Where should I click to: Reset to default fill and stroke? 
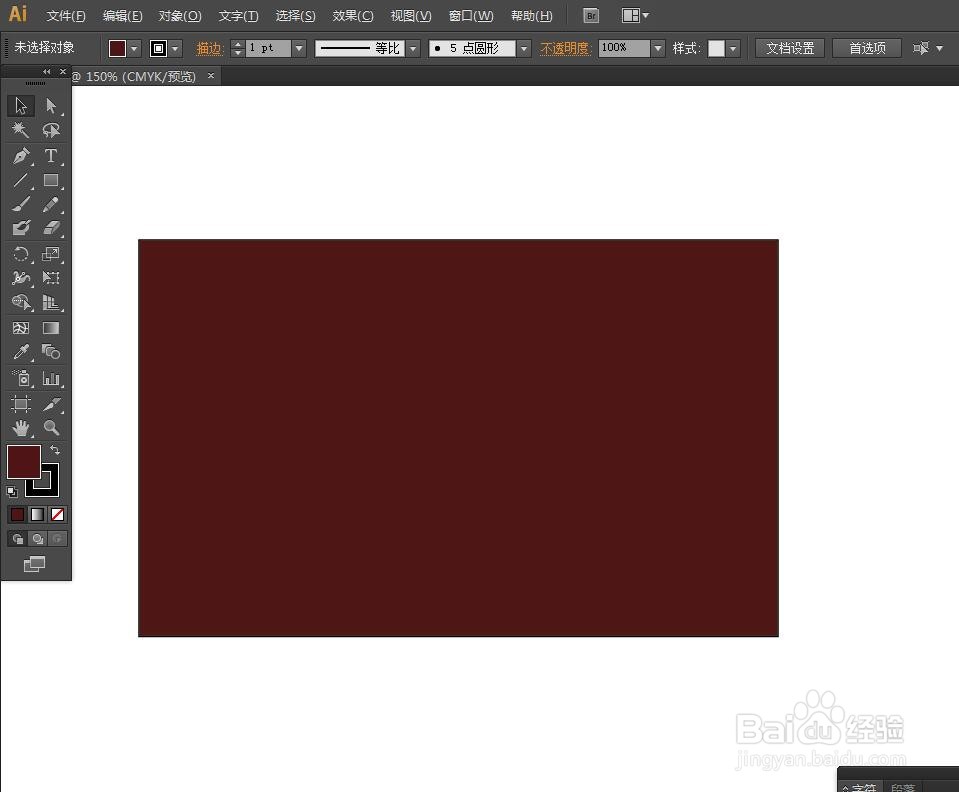[x=12, y=491]
